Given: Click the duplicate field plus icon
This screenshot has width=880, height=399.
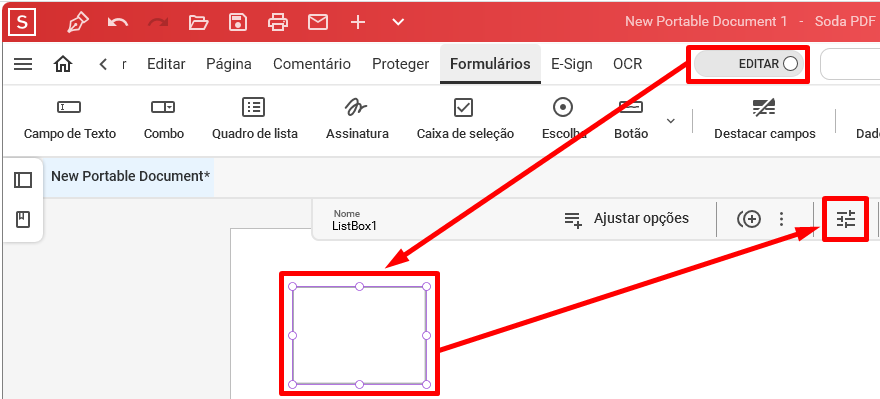Looking at the screenshot, I should click(x=749, y=219).
